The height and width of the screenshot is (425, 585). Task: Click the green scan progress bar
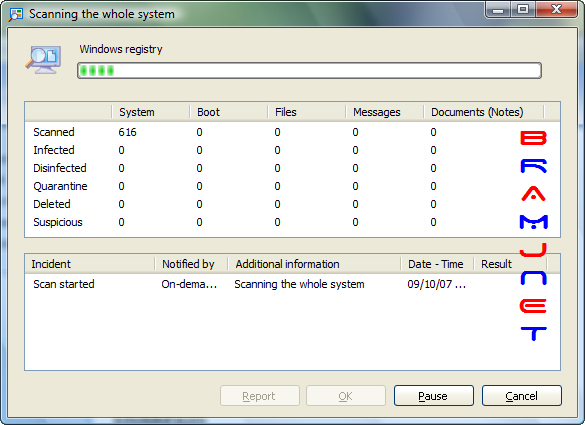click(x=309, y=71)
